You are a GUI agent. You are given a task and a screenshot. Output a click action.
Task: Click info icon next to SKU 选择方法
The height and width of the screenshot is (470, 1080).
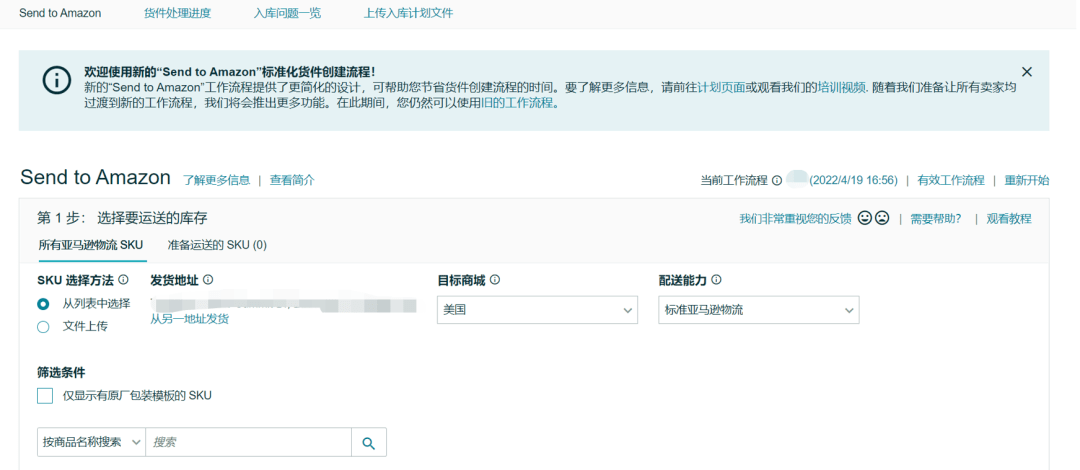(124, 280)
